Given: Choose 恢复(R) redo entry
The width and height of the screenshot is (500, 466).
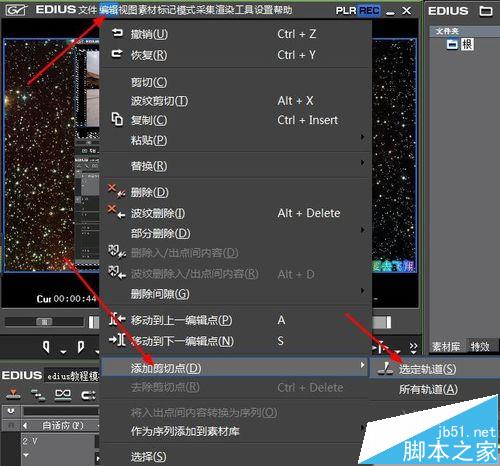Looking at the screenshot, I should tap(235, 55).
